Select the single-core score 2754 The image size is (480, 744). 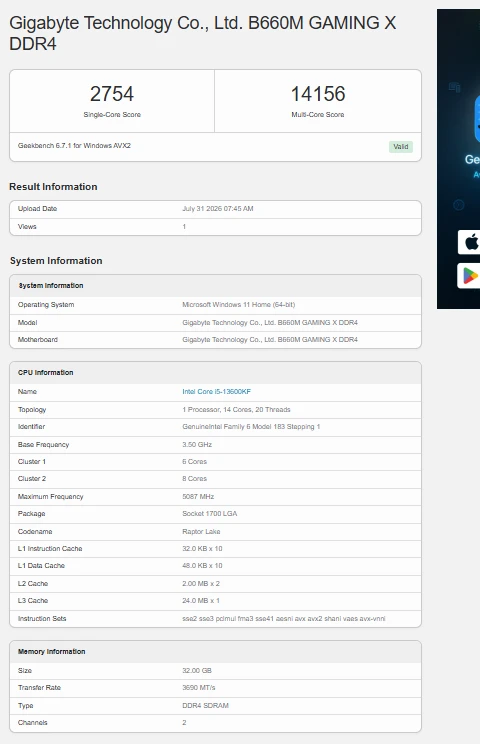pos(112,93)
